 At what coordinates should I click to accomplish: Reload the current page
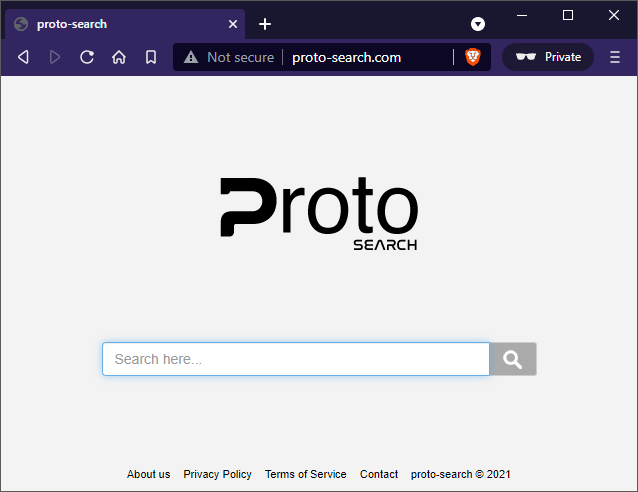pos(87,57)
